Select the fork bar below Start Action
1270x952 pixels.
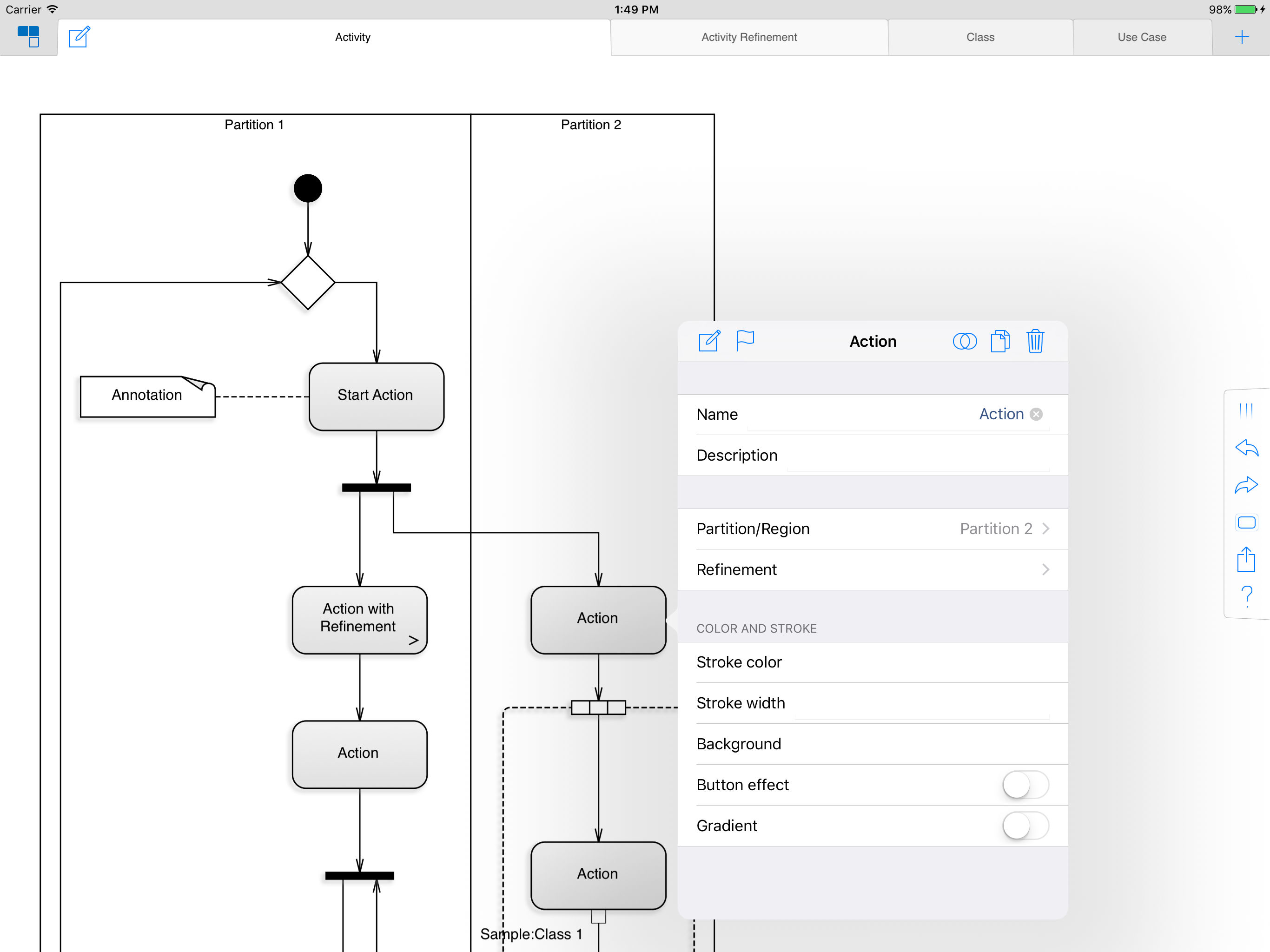376,488
